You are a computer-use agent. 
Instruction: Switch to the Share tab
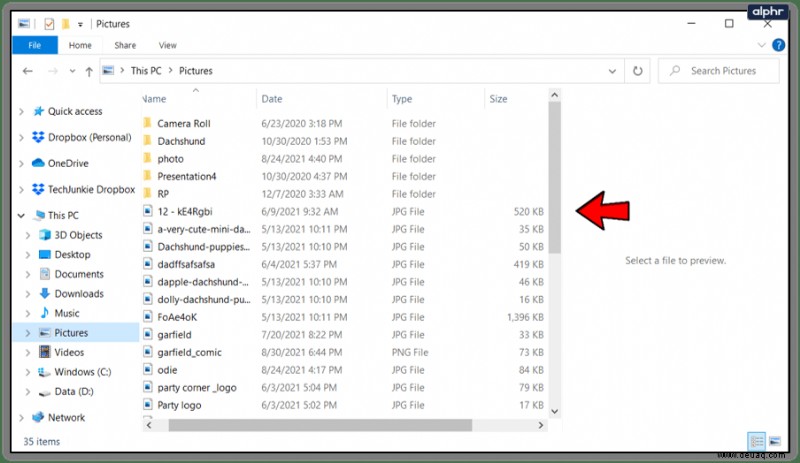pos(125,45)
